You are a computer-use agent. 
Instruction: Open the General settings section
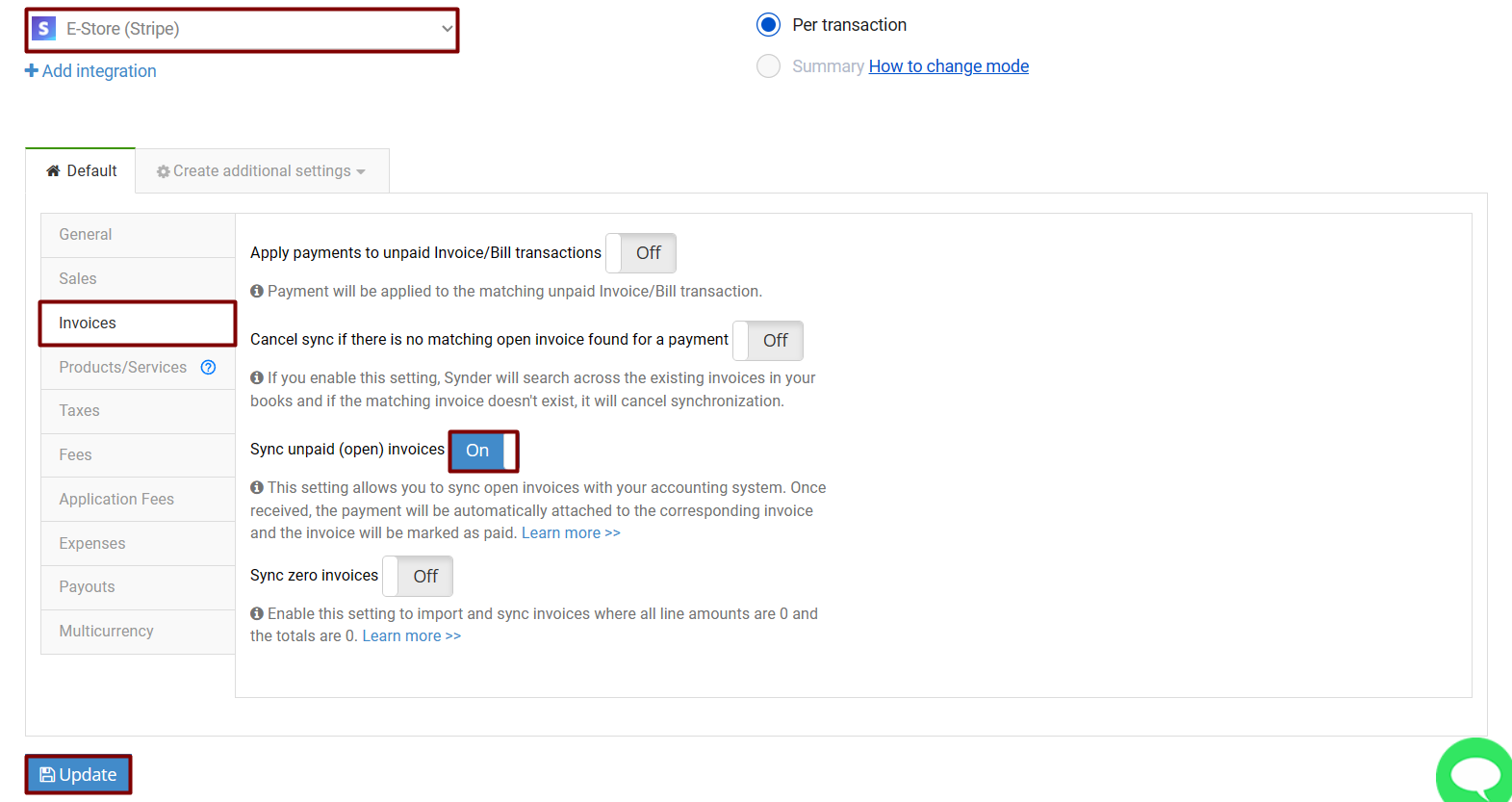pos(138,235)
